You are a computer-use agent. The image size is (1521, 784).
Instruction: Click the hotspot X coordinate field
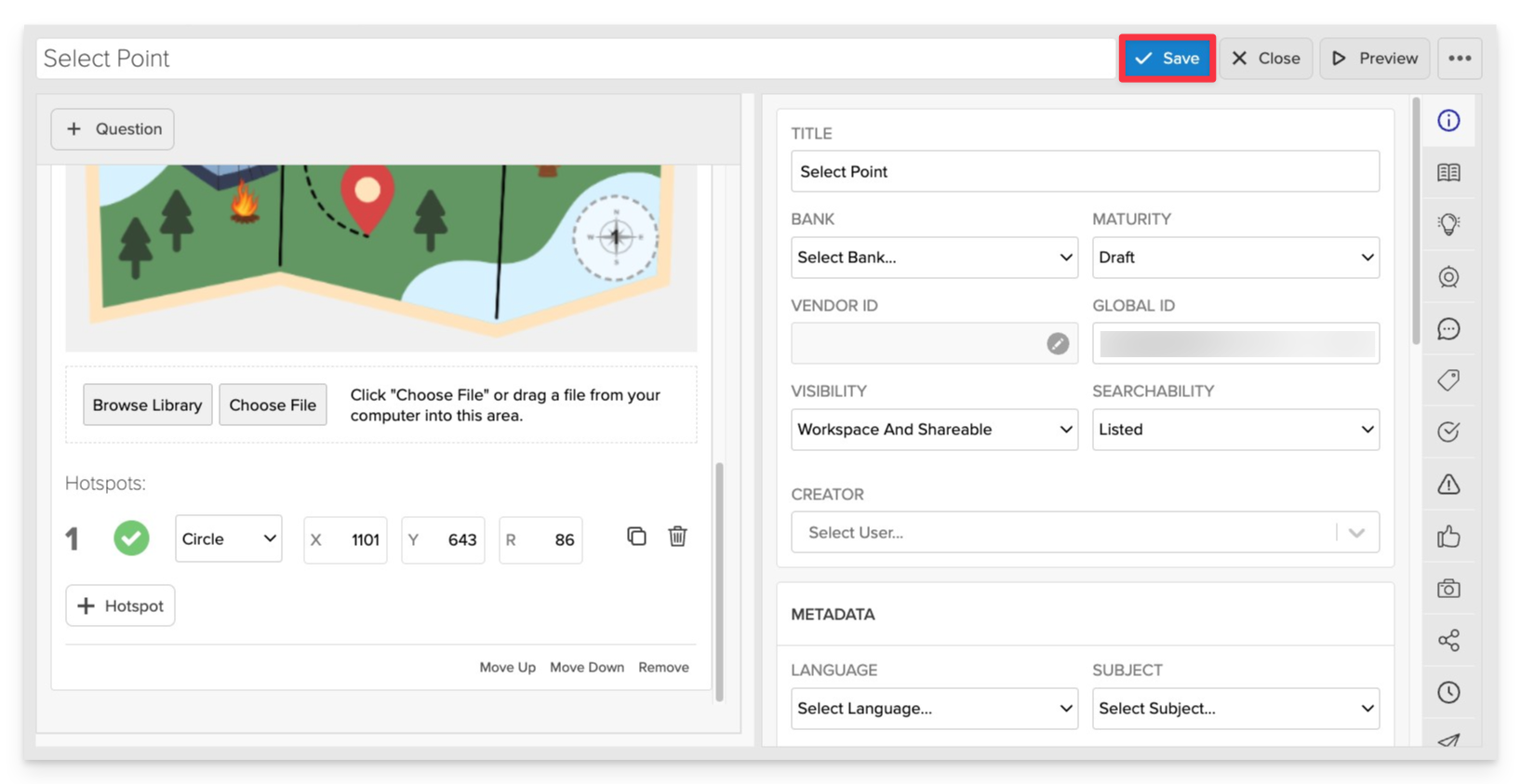[x=345, y=539]
